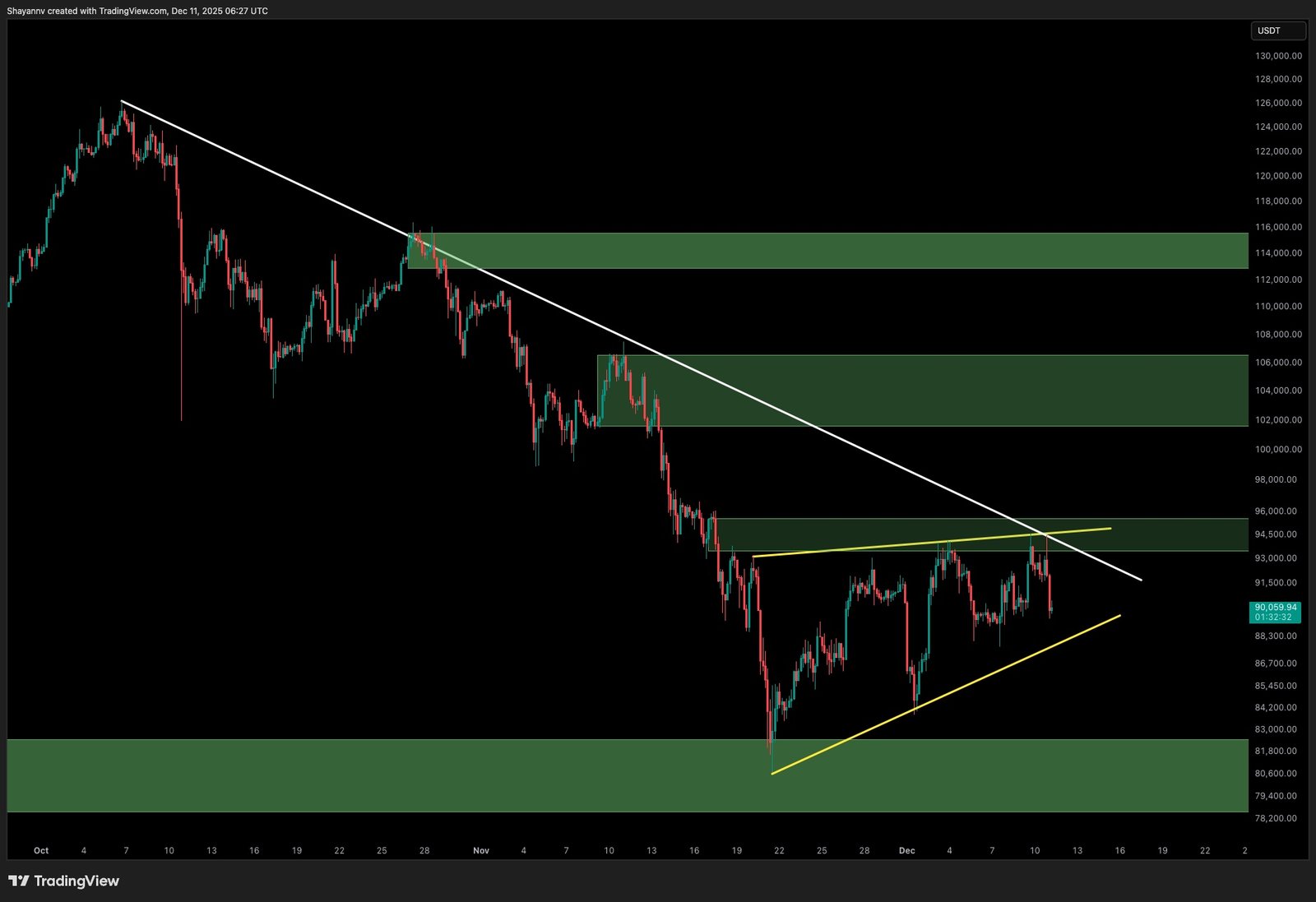Select the 110,000.00 price axis label
The height and width of the screenshot is (902, 1316).
coord(1278,306)
